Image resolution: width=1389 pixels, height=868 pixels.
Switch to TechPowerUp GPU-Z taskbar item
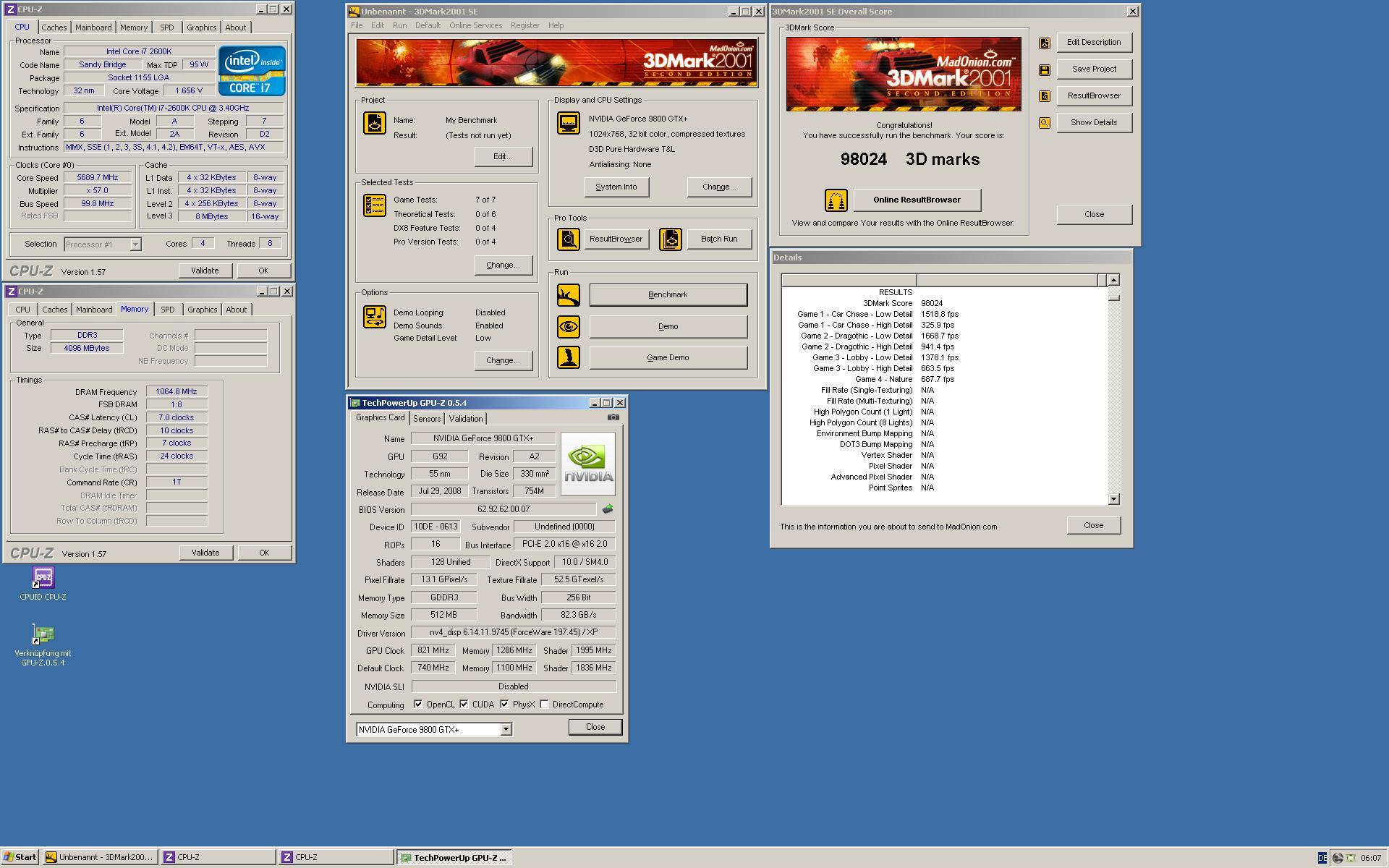click(454, 857)
